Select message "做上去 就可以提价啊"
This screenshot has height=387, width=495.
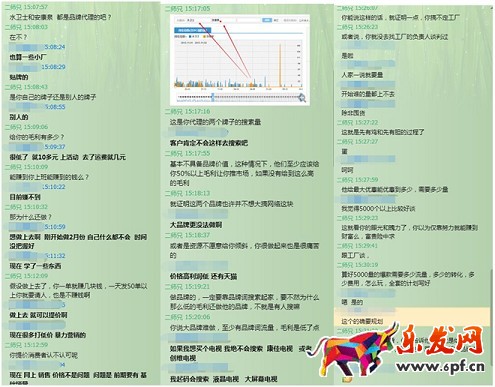pos(38,315)
